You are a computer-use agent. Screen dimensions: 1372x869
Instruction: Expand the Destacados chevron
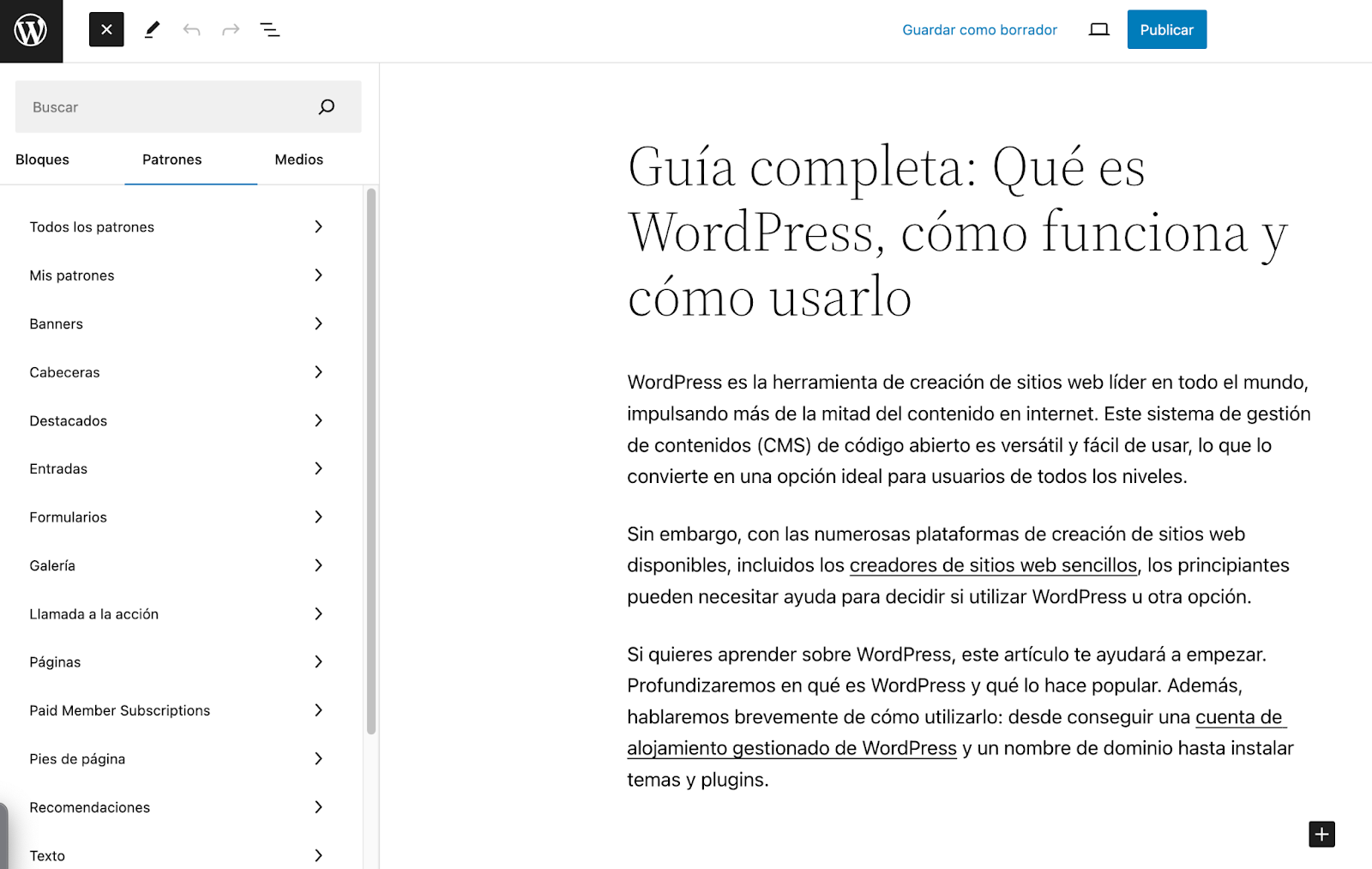[x=318, y=420]
